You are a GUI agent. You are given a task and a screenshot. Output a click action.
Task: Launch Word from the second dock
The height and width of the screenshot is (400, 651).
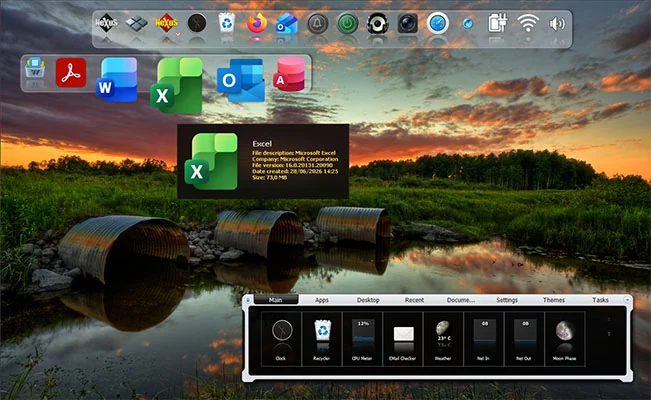[x=117, y=80]
